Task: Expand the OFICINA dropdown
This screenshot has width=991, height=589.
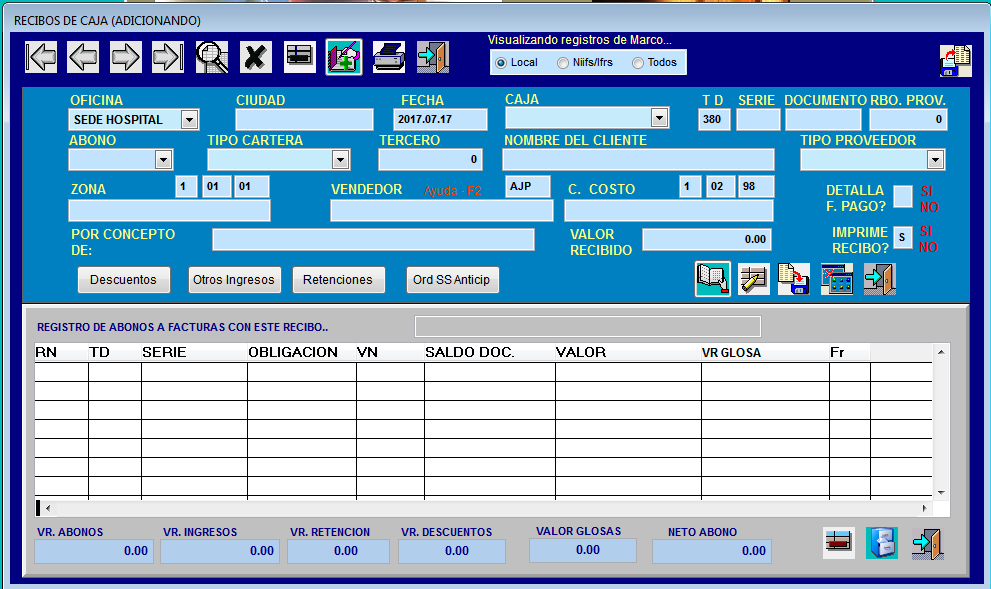Action: point(189,119)
